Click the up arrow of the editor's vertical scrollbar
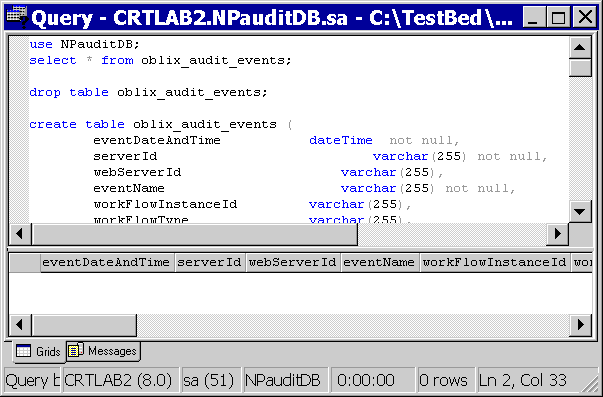The image size is (603, 397). pyautogui.click(x=580, y=47)
